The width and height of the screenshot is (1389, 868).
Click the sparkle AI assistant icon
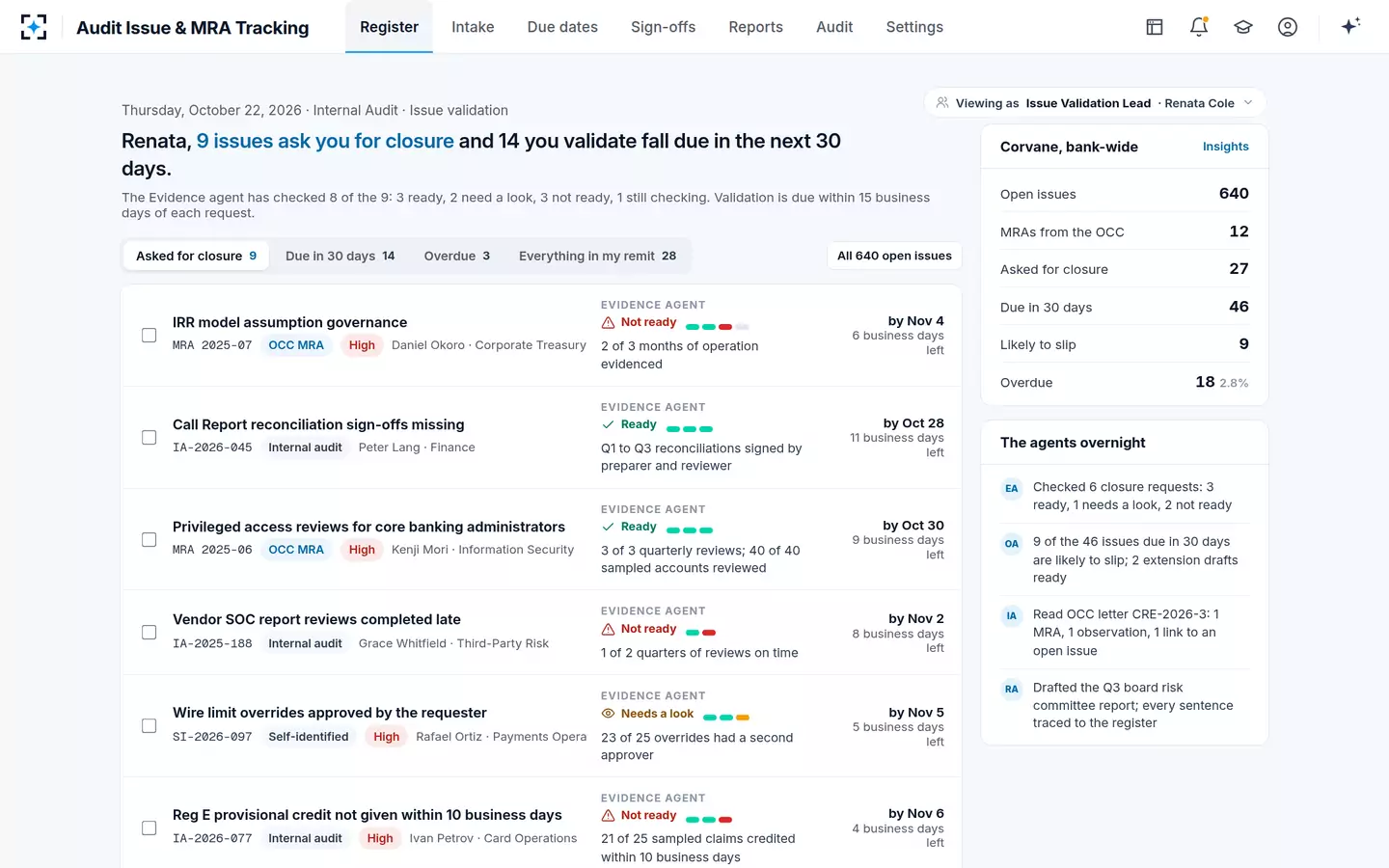pos(1350,26)
